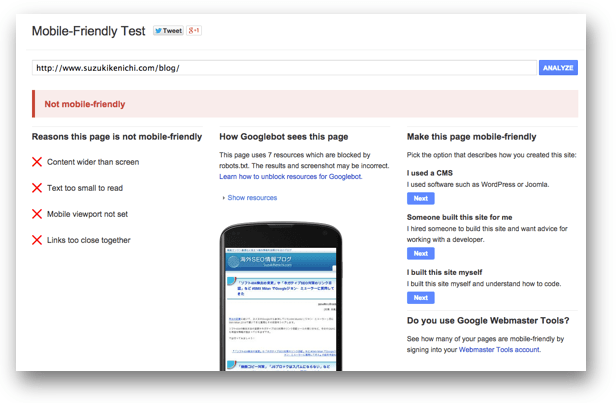This screenshot has height=403, width=616.
Task: Click red X beside Content wider than screen
Action: (x=37, y=162)
